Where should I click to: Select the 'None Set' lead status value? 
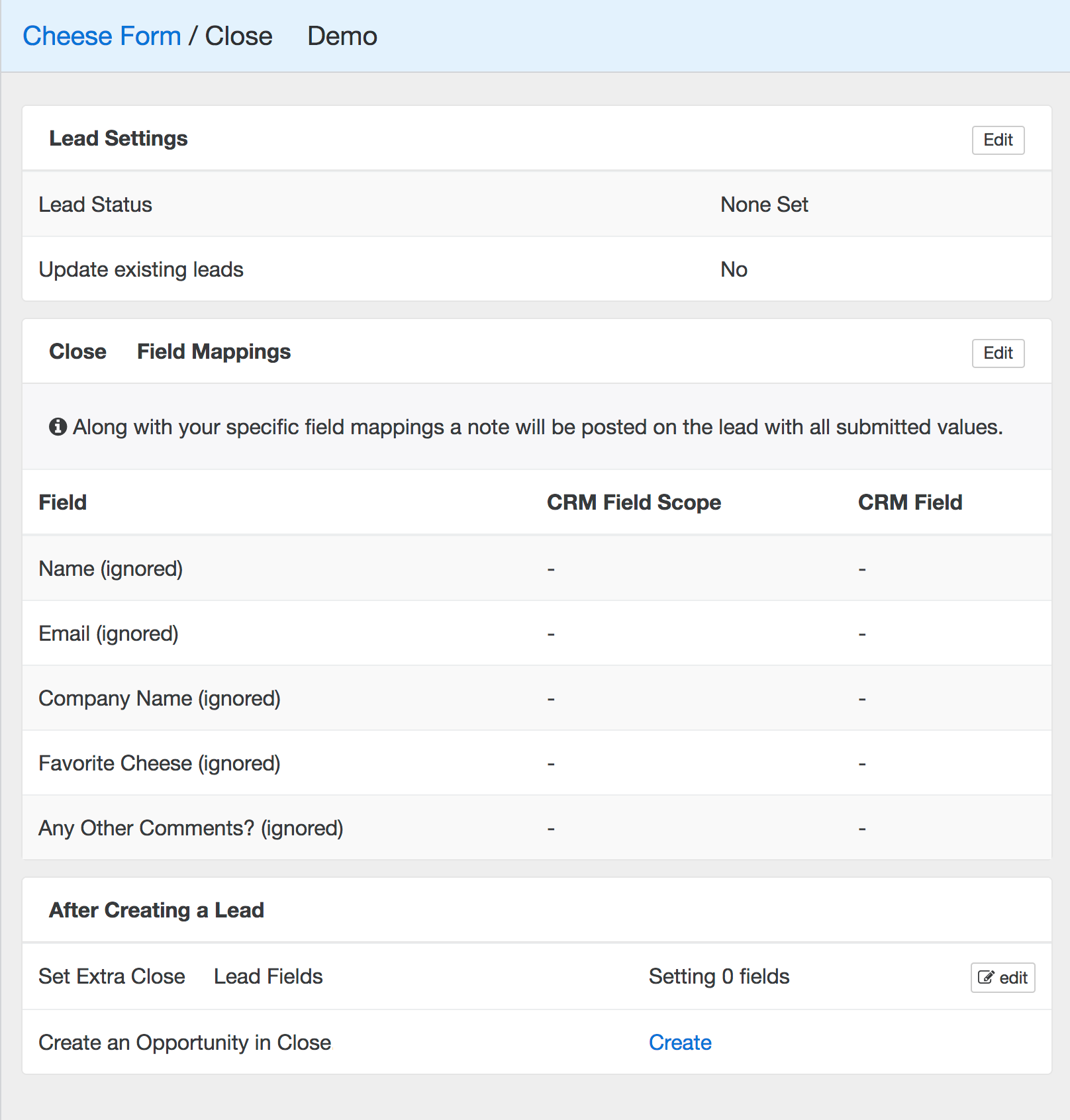(x=763, y=205)
